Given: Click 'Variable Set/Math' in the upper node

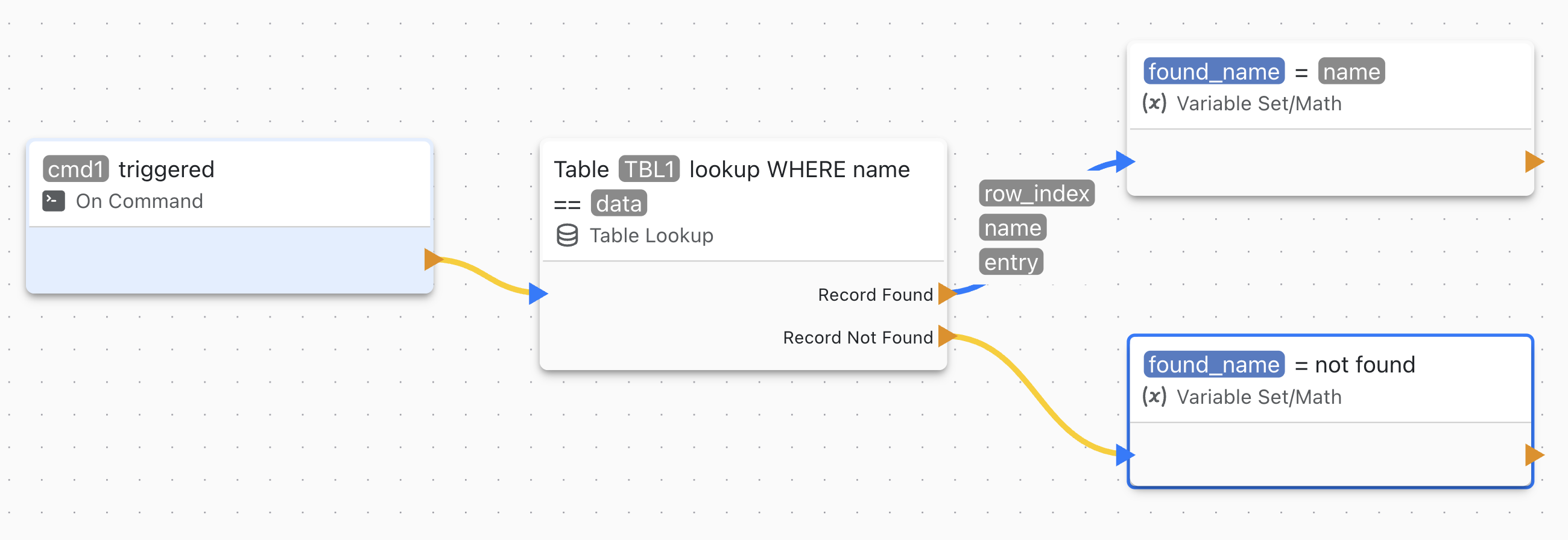Looking at the screenshot, I should [1259, 104].
